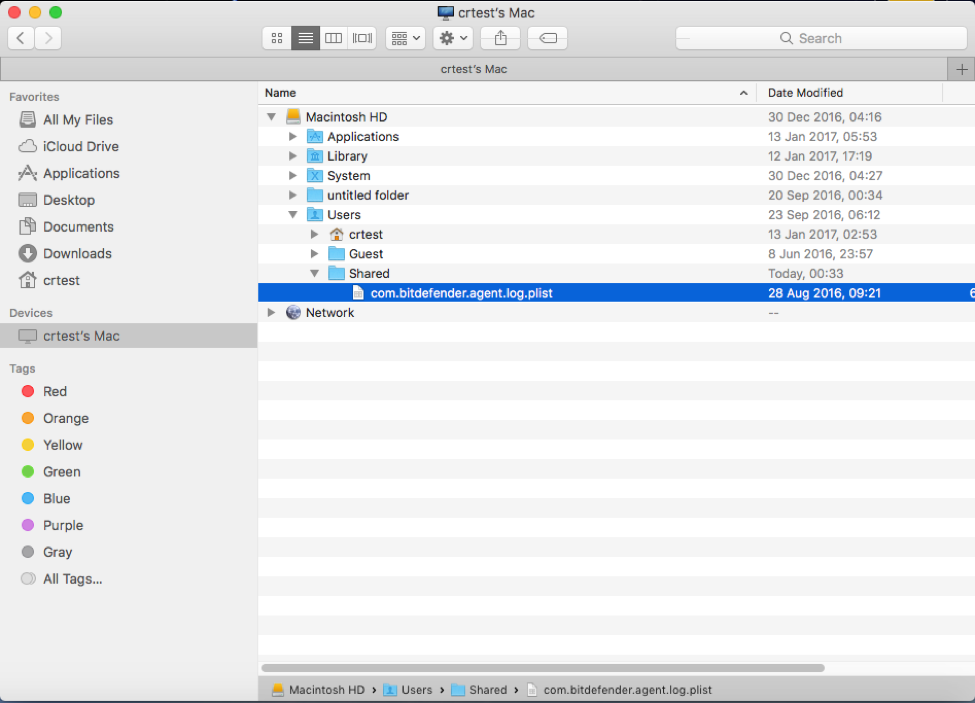Jump to Shared in path bar
Viewport: 975px width, 703px height.
(x=479, y=690)
